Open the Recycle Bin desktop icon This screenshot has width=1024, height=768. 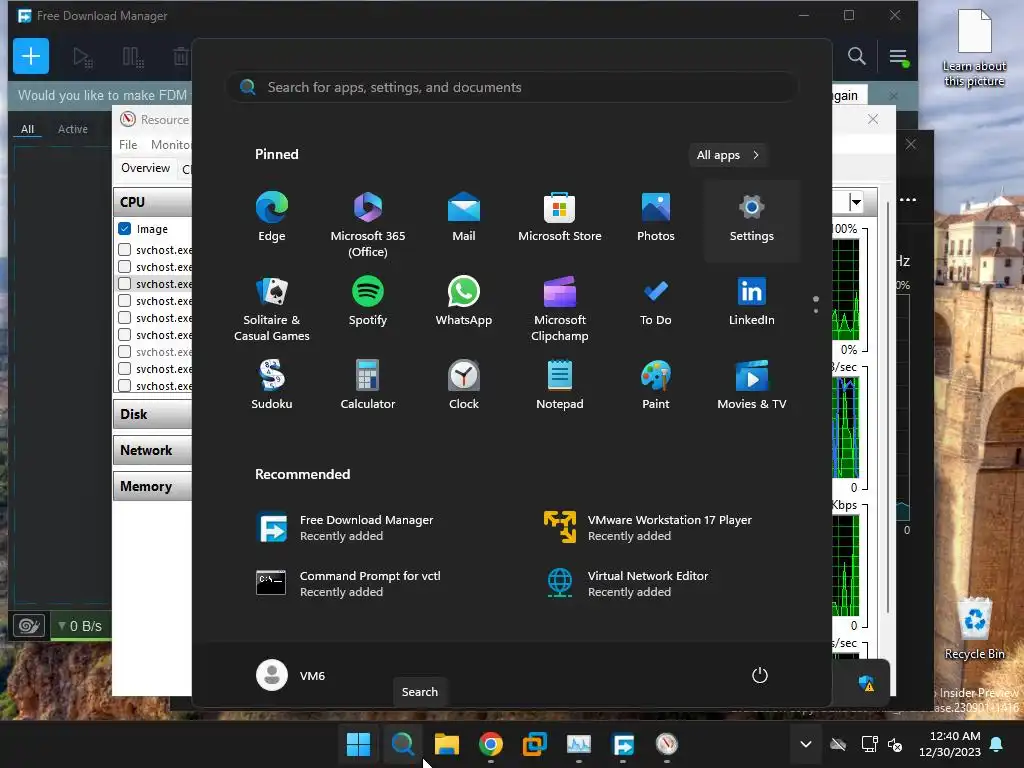975,629
